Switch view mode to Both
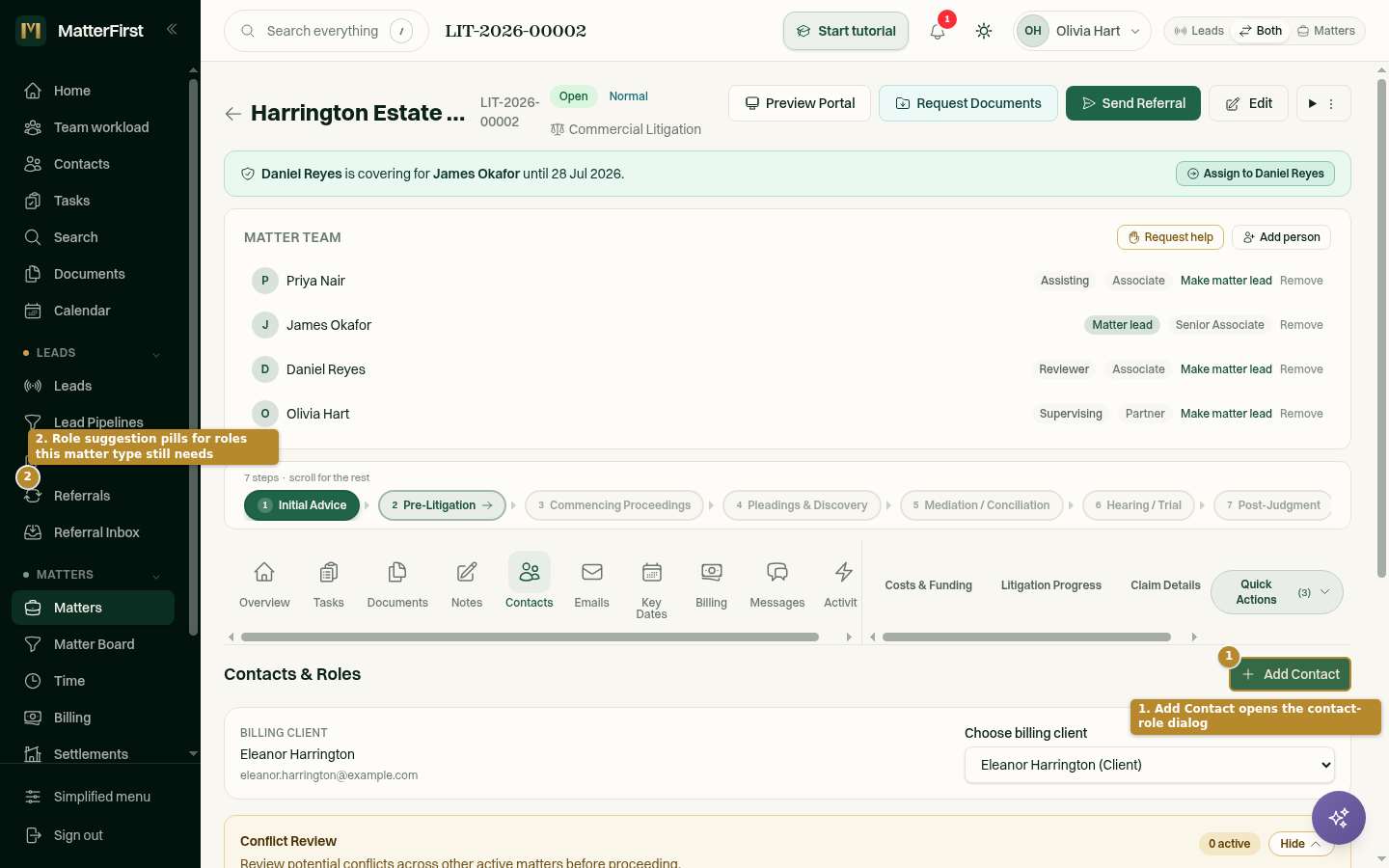Image resolution: width=1389 pixels, height=868 pixels. (x=1261, y=31)
